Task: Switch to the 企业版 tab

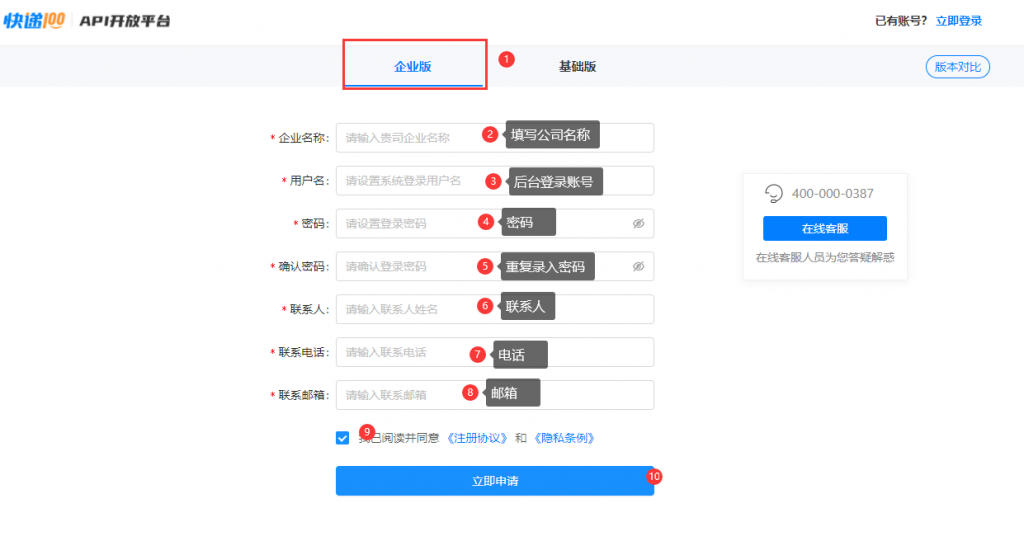Action: (413, 66)
